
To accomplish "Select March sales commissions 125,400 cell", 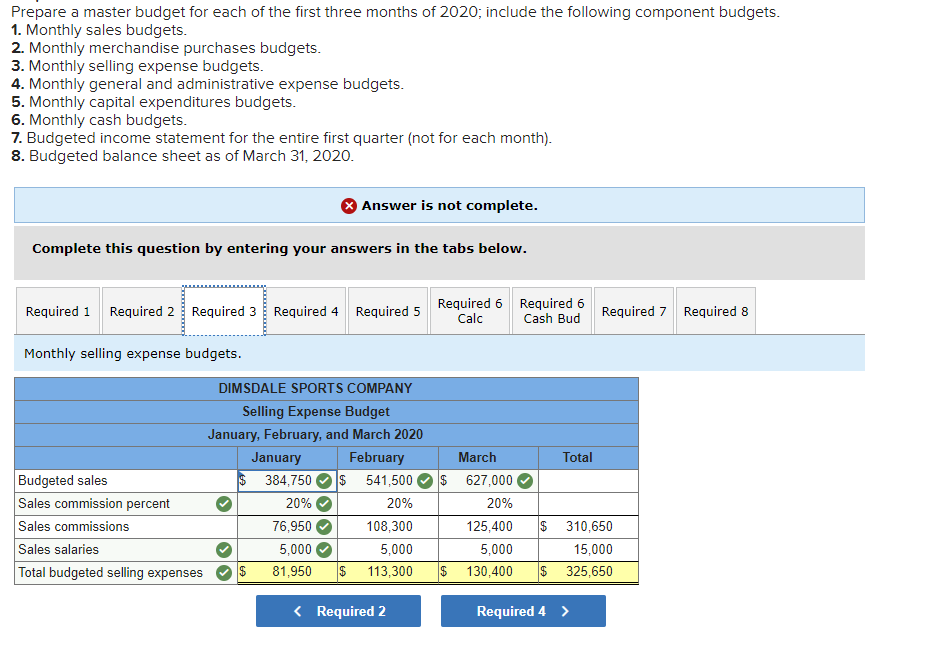I will point(488,526).
